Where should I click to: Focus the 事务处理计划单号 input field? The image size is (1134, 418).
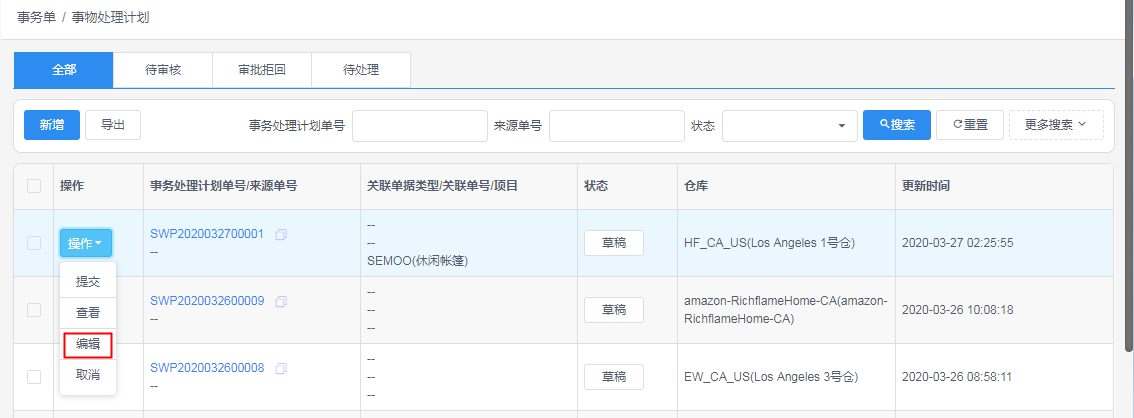click(x=419, y=125)
